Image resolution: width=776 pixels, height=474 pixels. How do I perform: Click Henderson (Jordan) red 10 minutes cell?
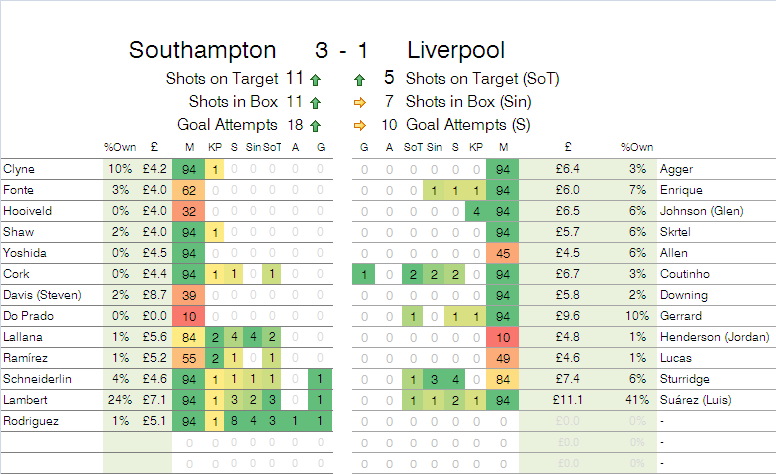pos(503,337)
